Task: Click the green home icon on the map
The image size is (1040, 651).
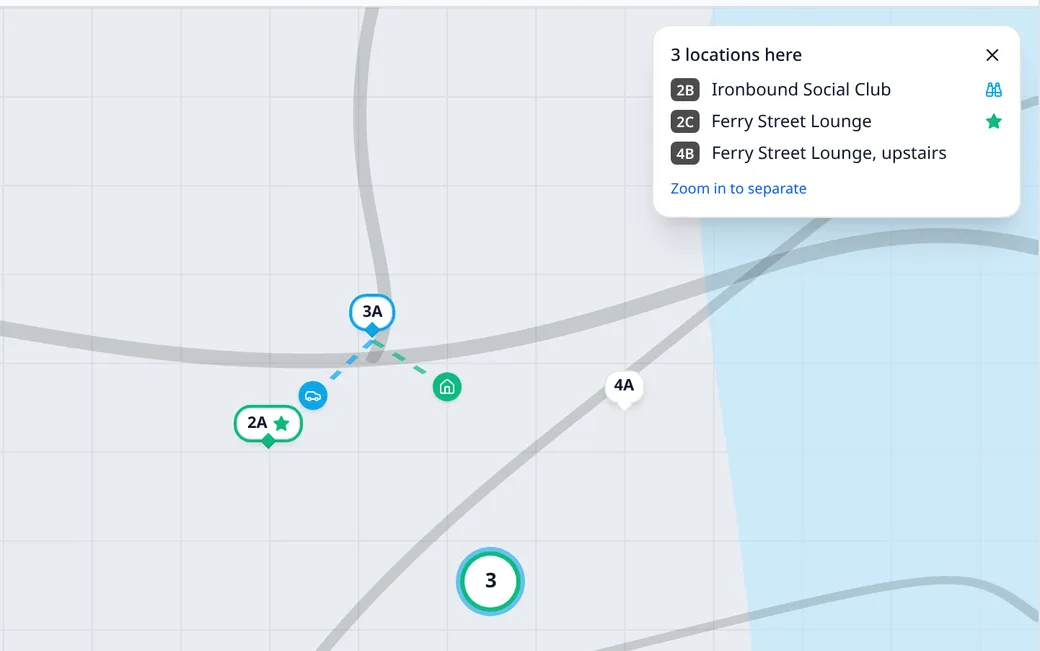Action: click(447, 386)
